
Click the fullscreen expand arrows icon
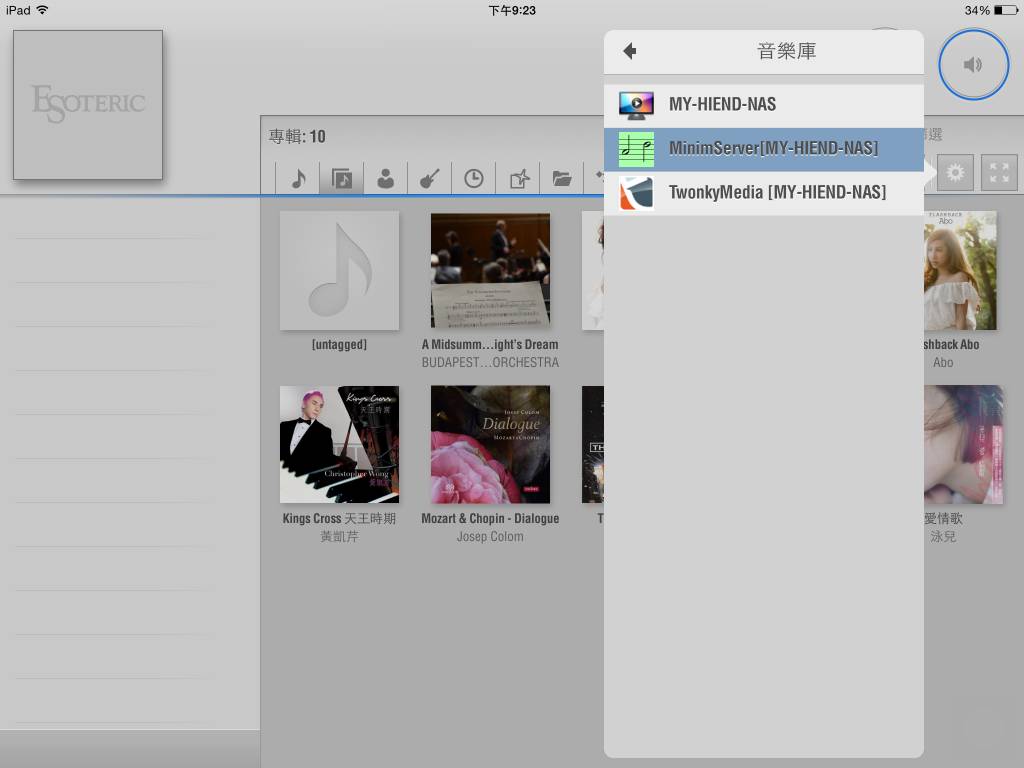(x=999, y=172)
